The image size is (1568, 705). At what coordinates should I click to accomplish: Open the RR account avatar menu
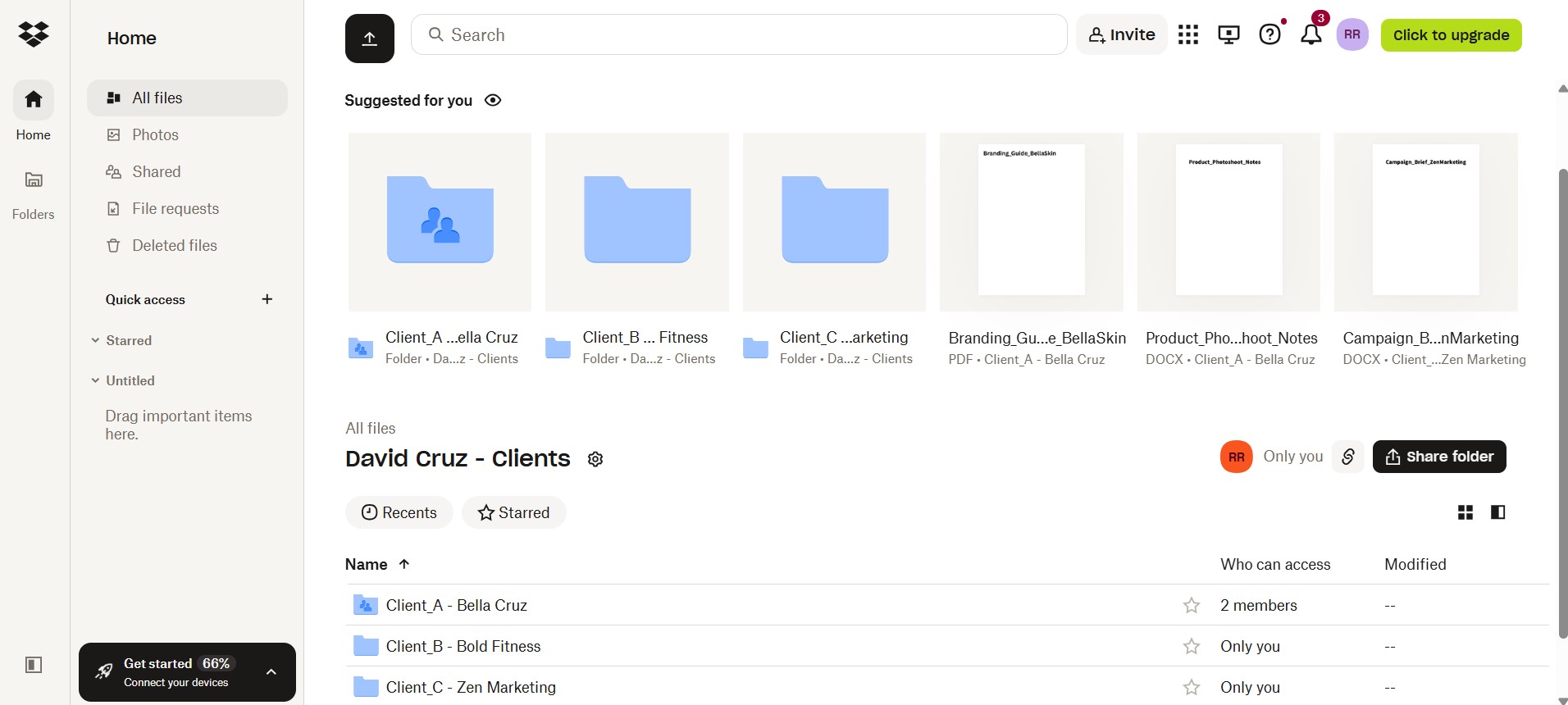[1352, 34]
